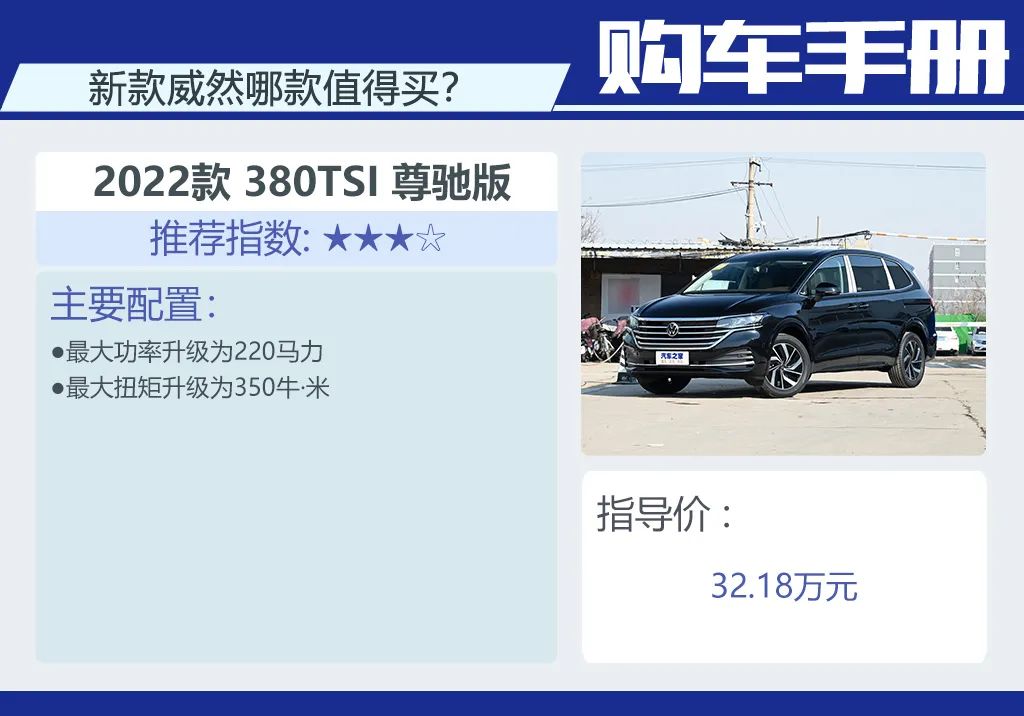Click the 推荐指数 label

[x=231, y=238]
